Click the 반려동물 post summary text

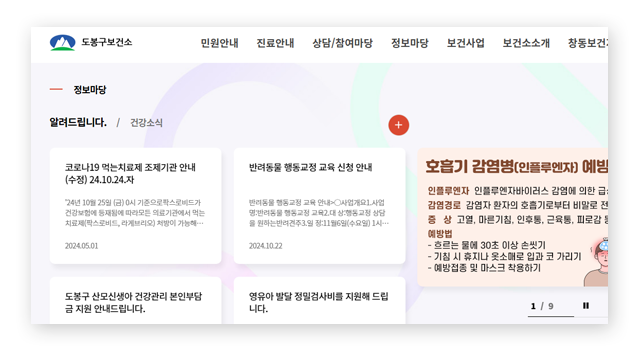coord(319,213)
